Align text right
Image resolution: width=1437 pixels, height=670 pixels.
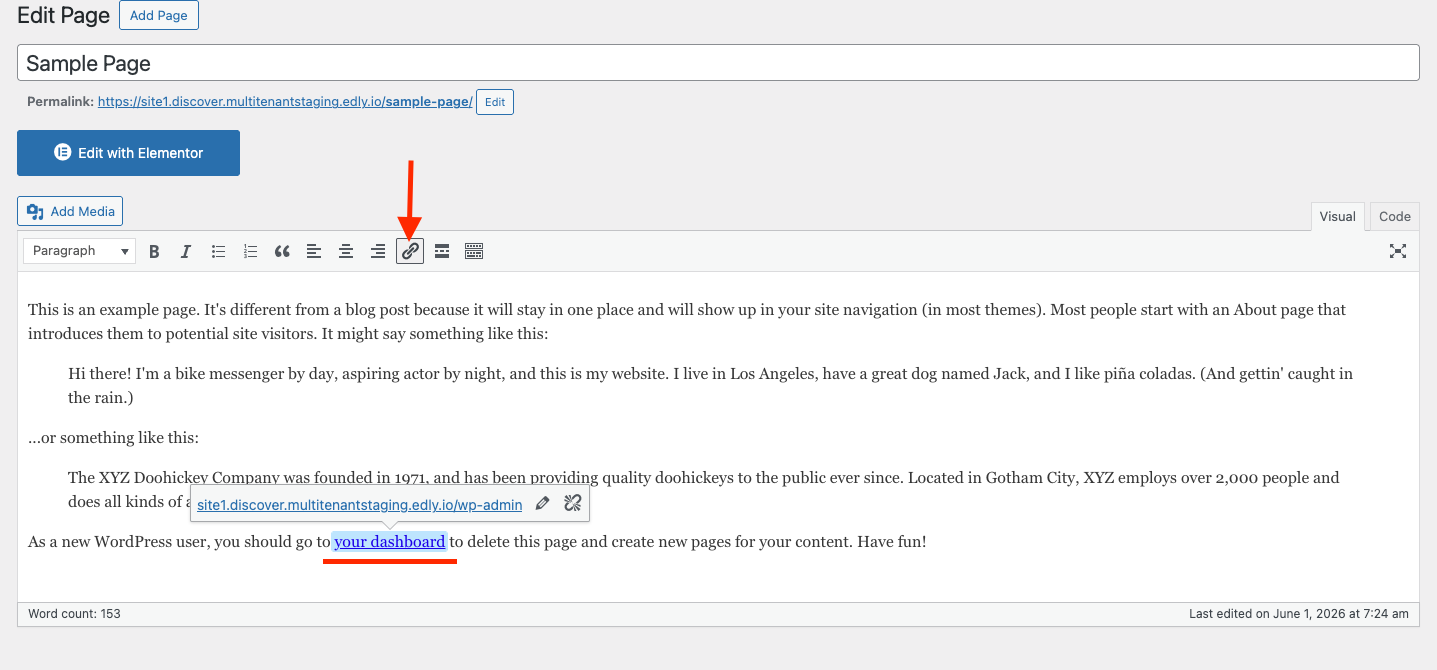click(x=378, y=251)
